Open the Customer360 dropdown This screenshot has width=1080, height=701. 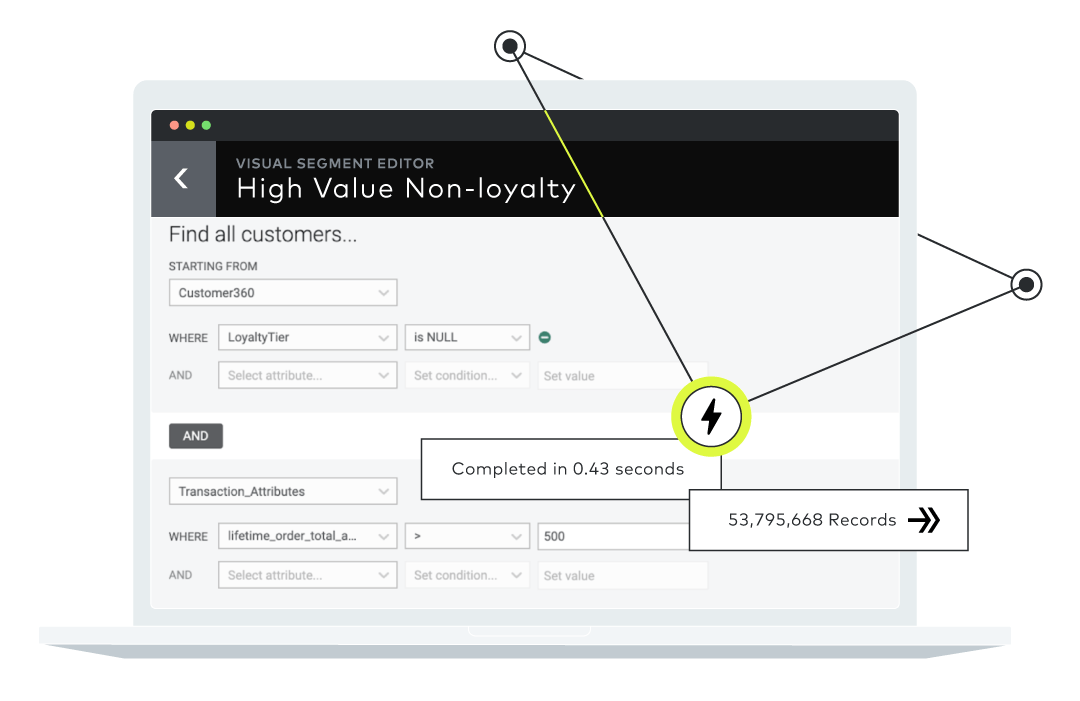pos(283,293)
